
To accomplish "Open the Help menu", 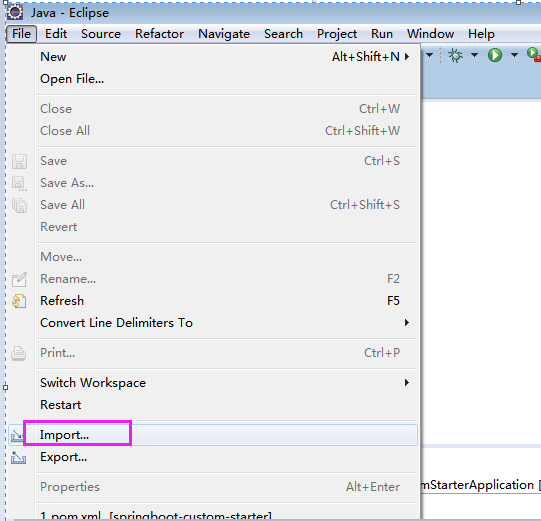I will point(481,34).
